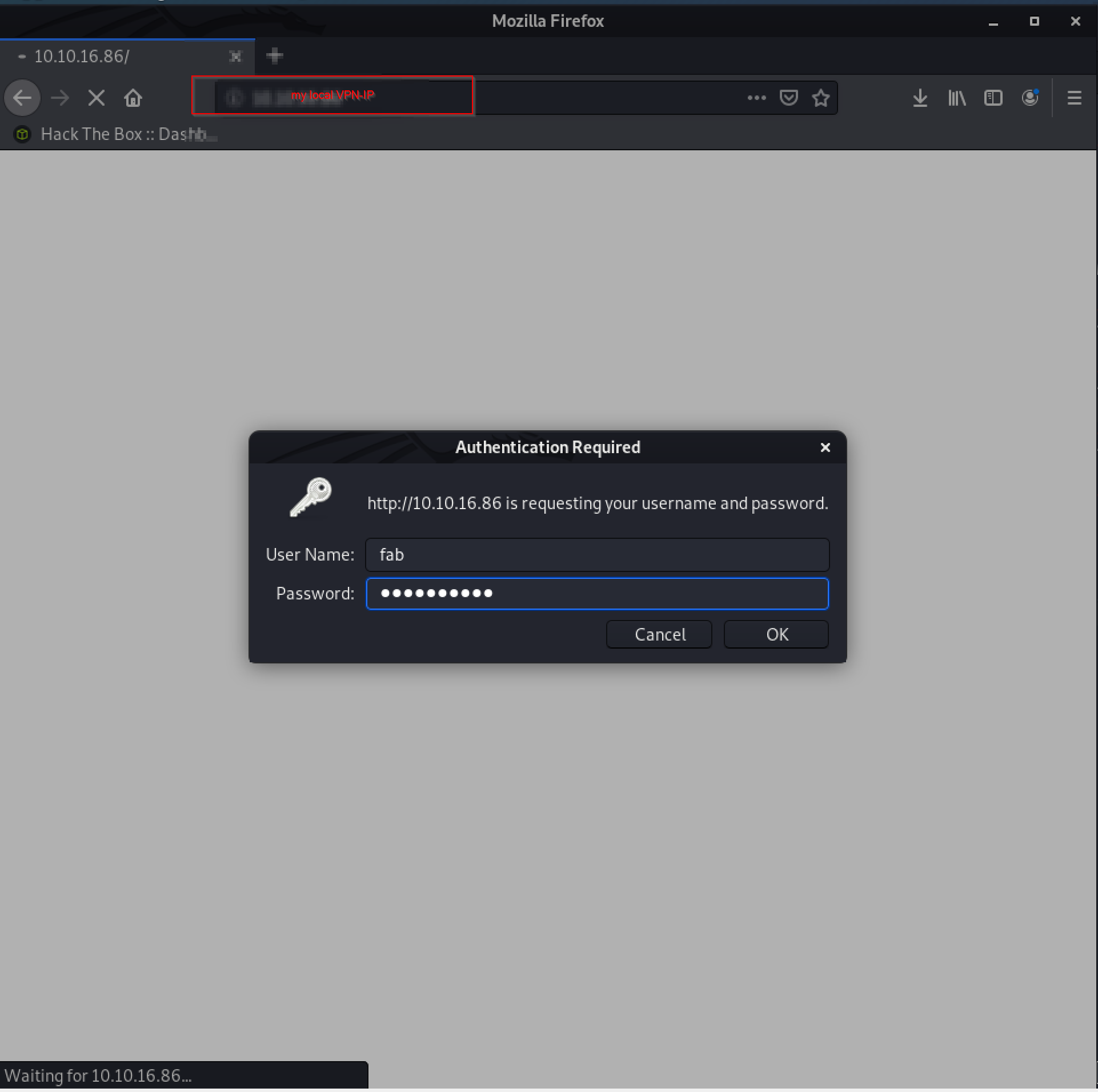Screen dimensions: 1098x1092
Task: Click the Authentication Required title bar
Action: tap(548, 447)
